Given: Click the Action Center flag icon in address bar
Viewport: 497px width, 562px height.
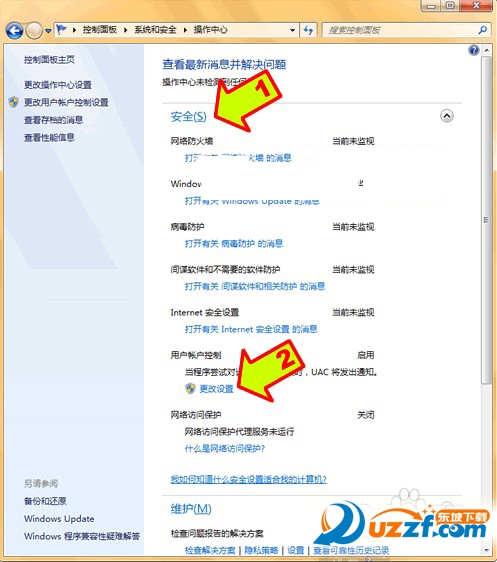Looking at the screenshot, I should (62, 29).
